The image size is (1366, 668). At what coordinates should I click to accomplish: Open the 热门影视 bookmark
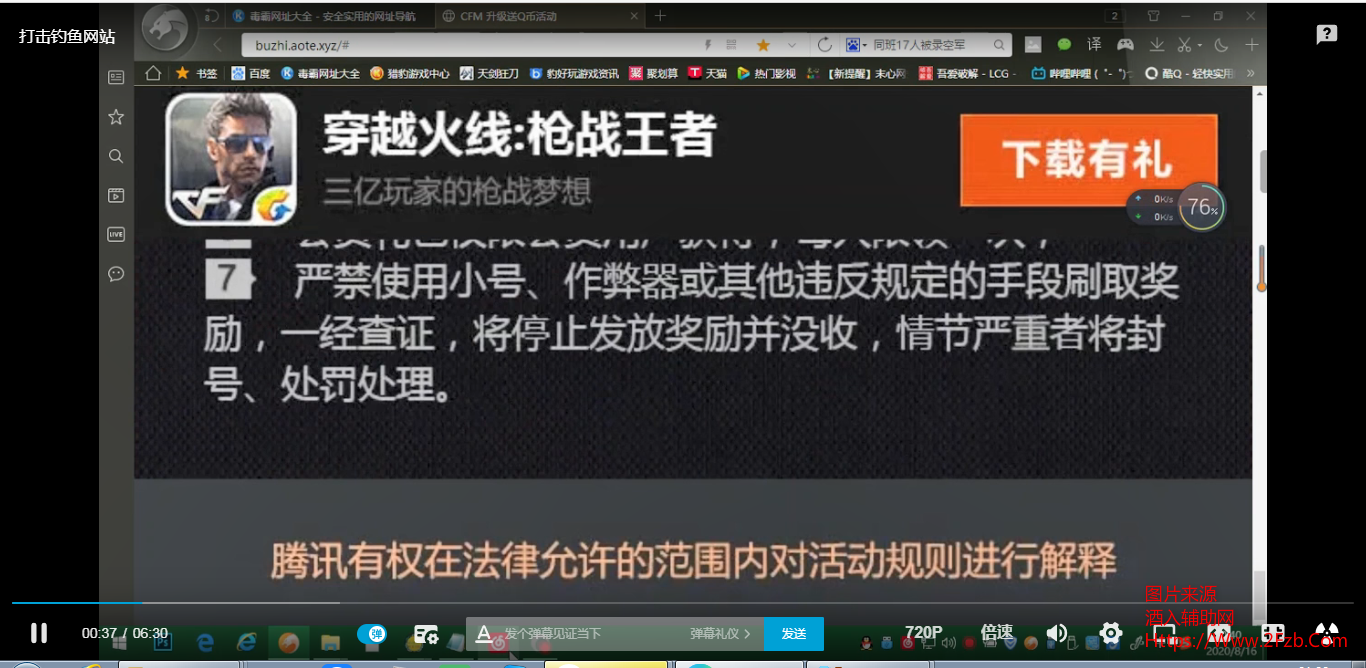767,73
